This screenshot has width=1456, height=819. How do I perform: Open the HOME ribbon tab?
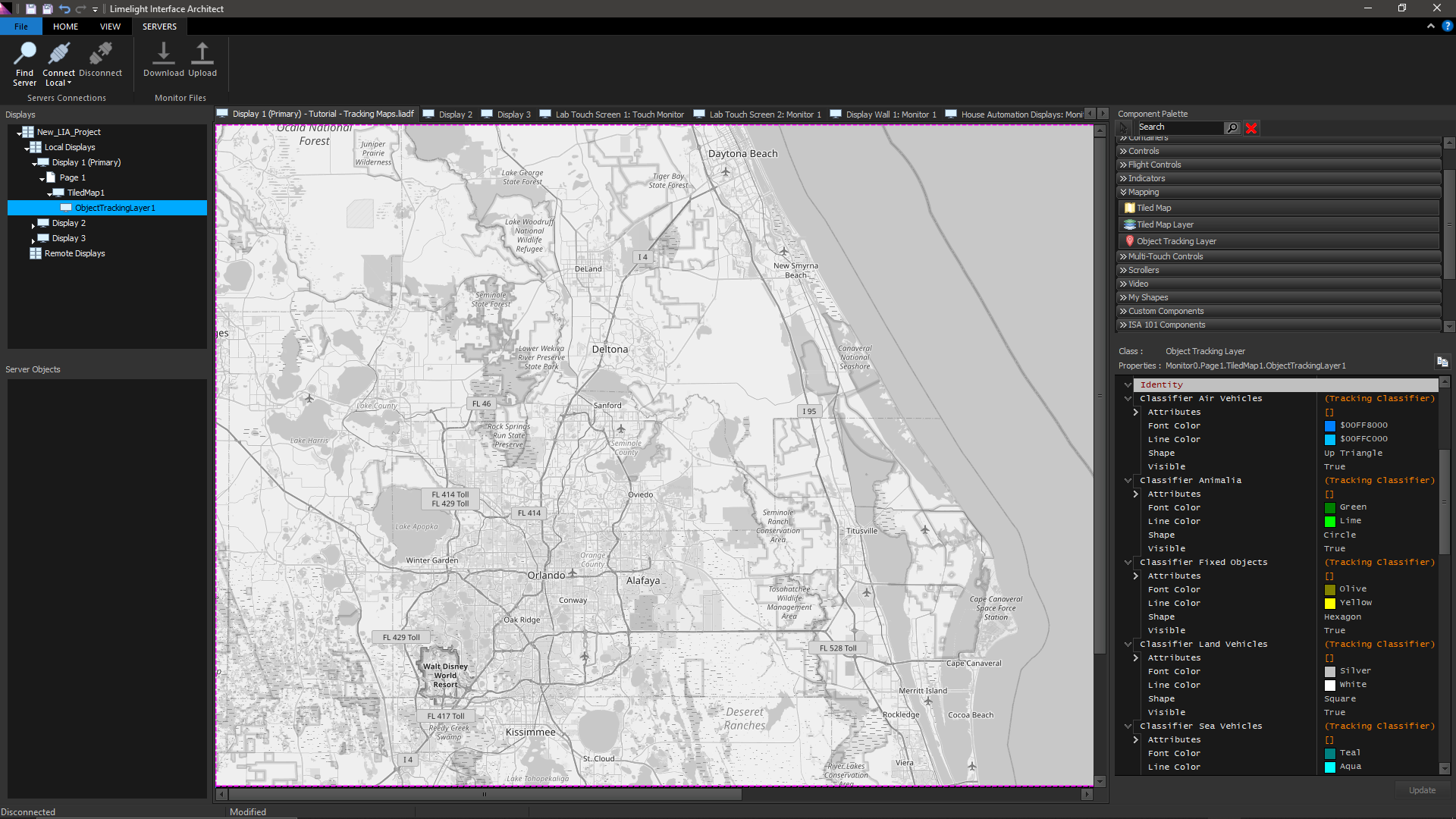coord(65,27)
